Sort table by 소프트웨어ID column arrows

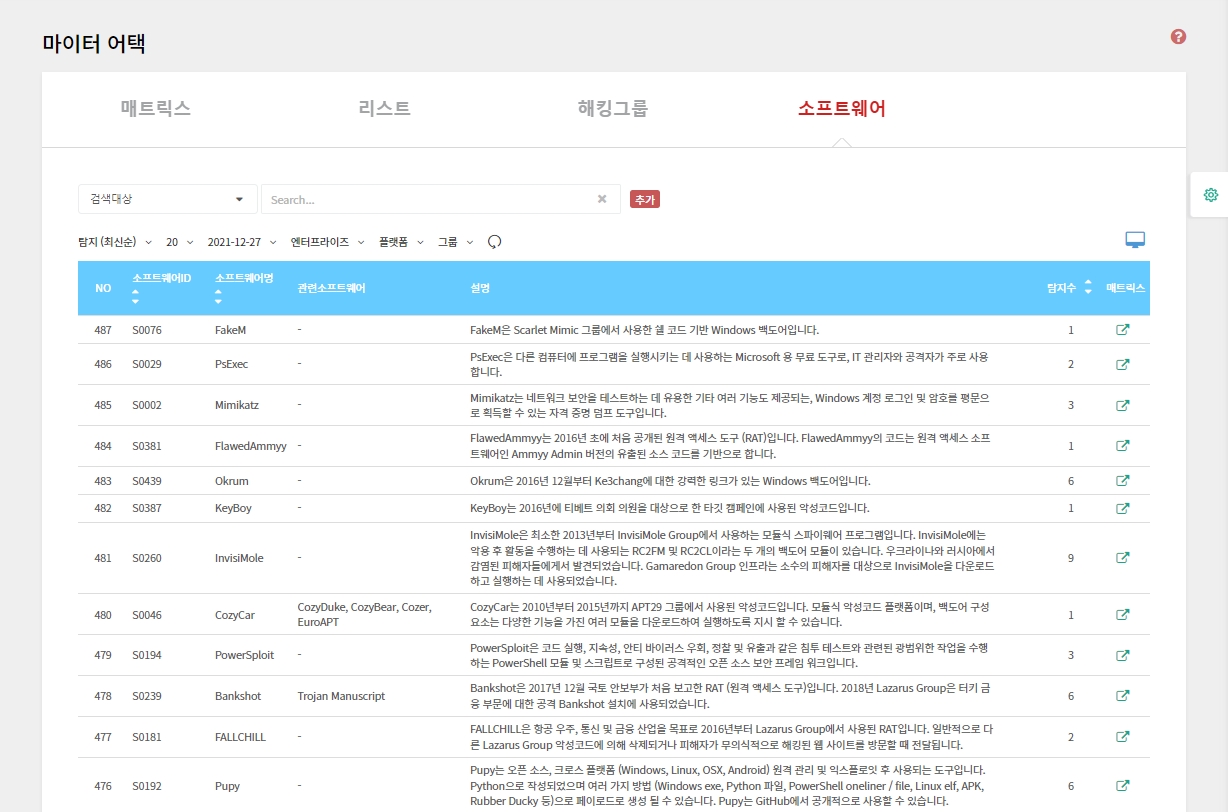(x=136, y=297)
